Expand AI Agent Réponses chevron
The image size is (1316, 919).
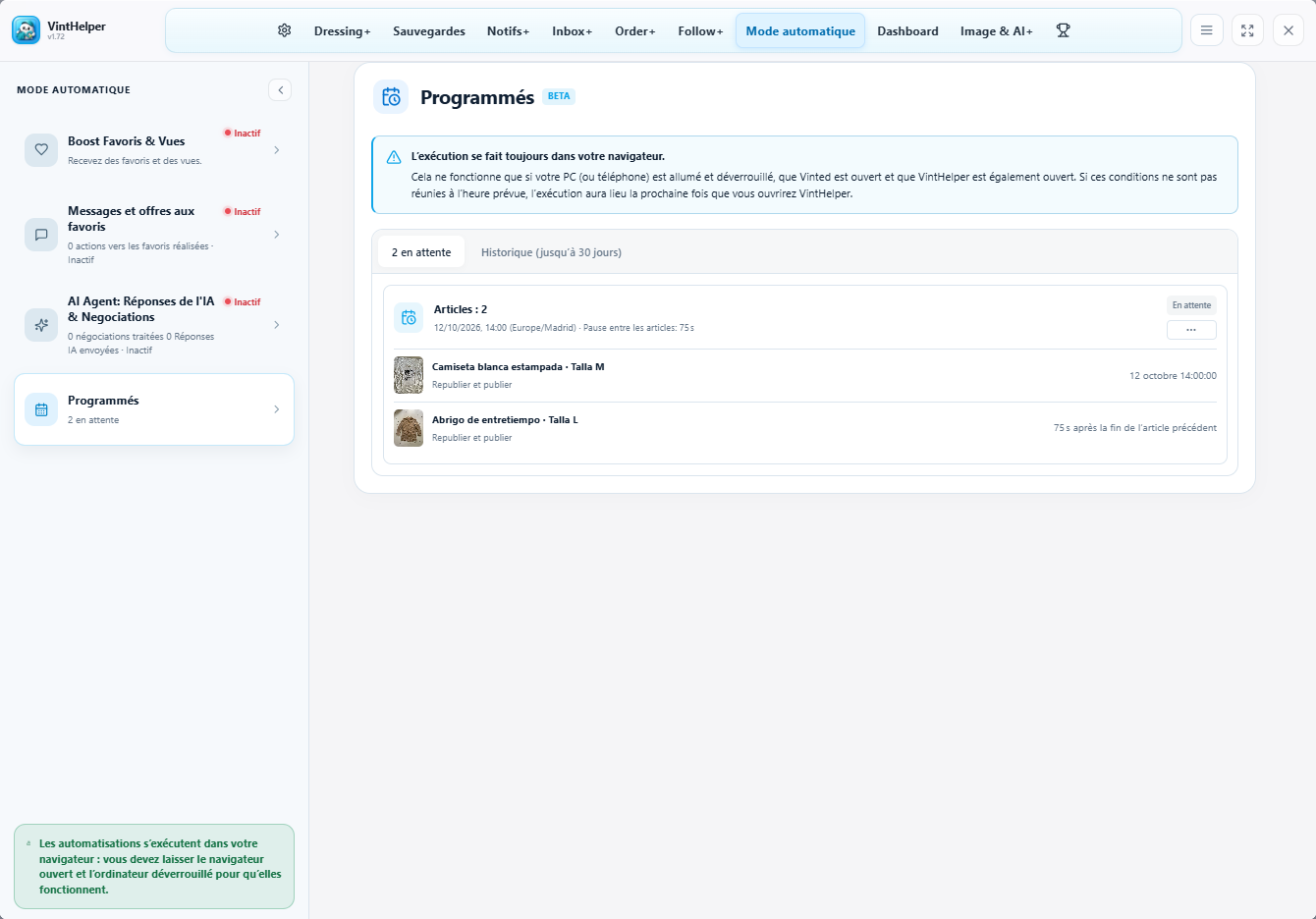coord(277,325)
